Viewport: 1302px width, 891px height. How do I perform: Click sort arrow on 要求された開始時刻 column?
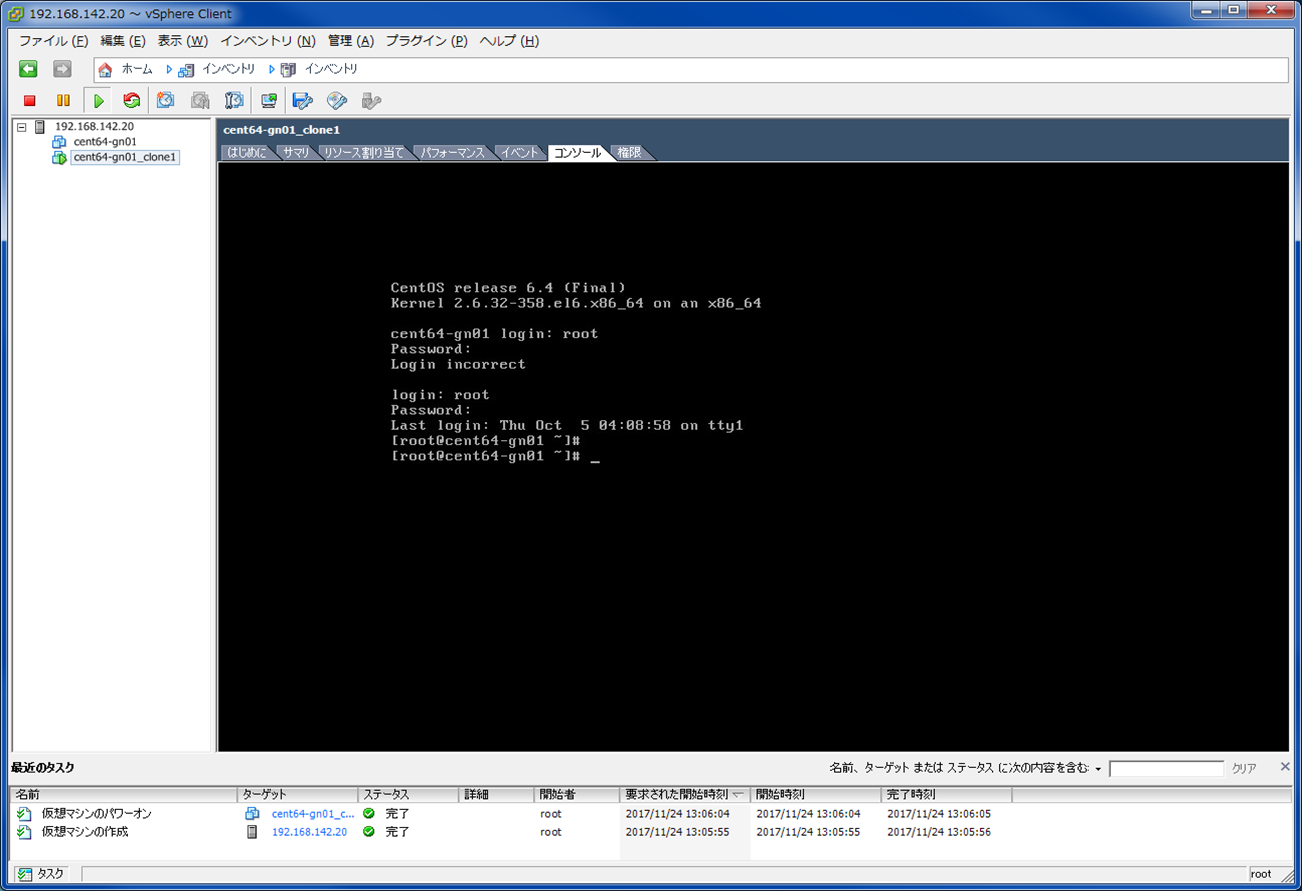tap(738, 795)
